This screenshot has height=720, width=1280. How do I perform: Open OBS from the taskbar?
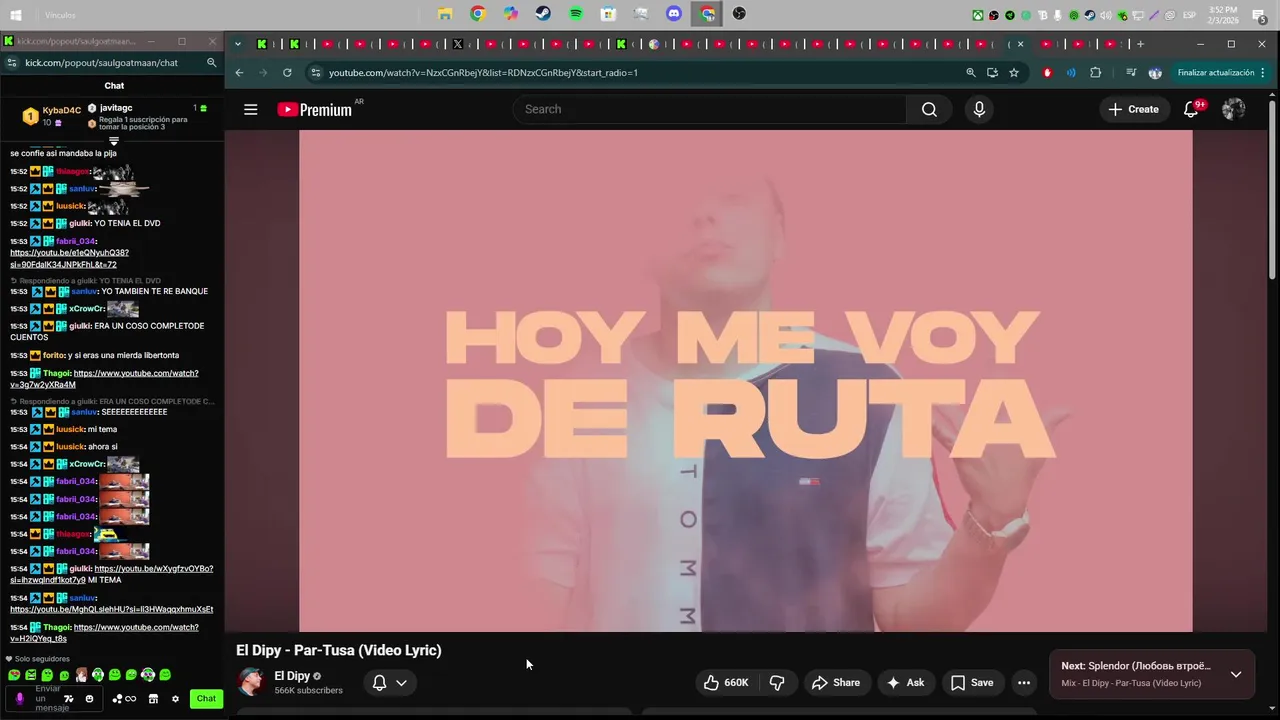(x=739, y=14)
